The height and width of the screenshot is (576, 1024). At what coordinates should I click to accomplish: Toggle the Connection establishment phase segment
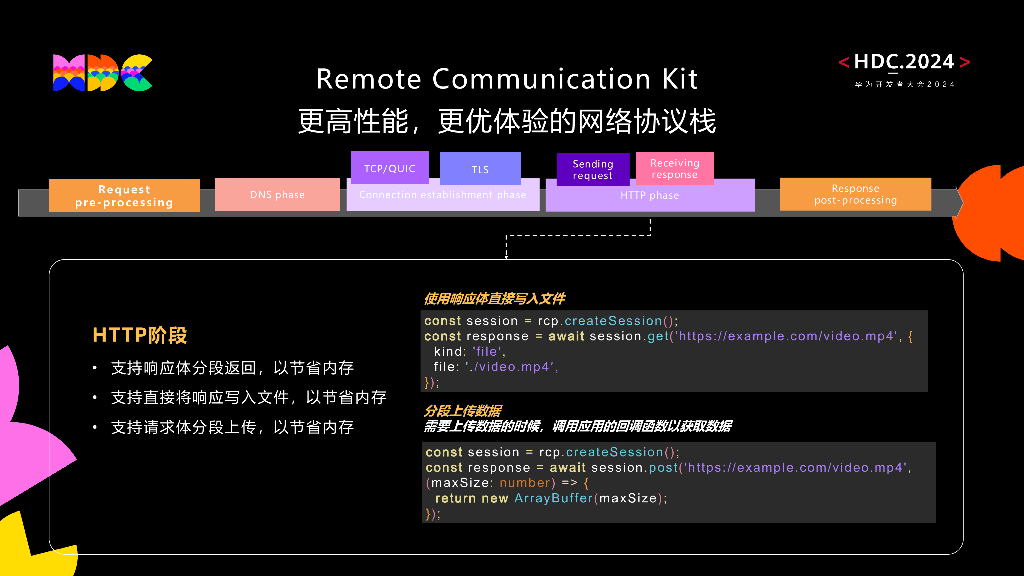pos(443,194)
